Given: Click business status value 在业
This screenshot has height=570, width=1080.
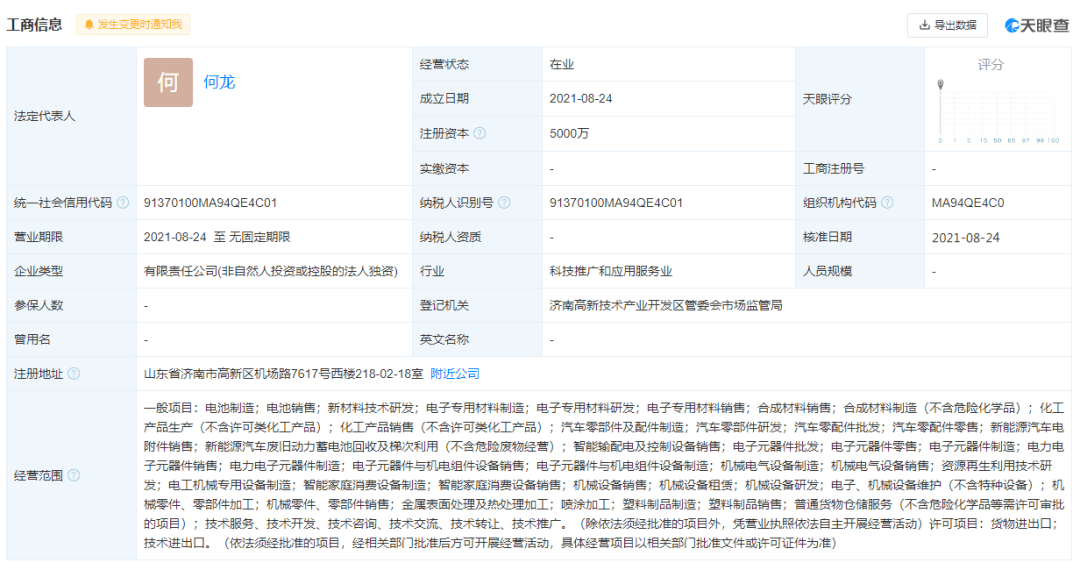Looking at the screenshot, I should coord(561,65).
